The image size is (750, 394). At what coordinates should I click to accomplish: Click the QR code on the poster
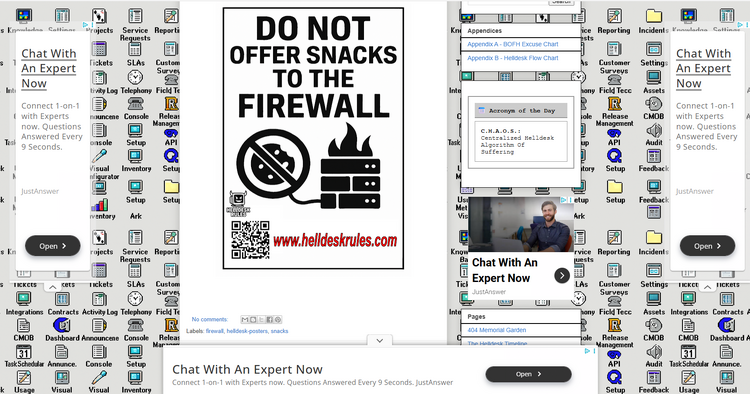(x=250, y=240)
